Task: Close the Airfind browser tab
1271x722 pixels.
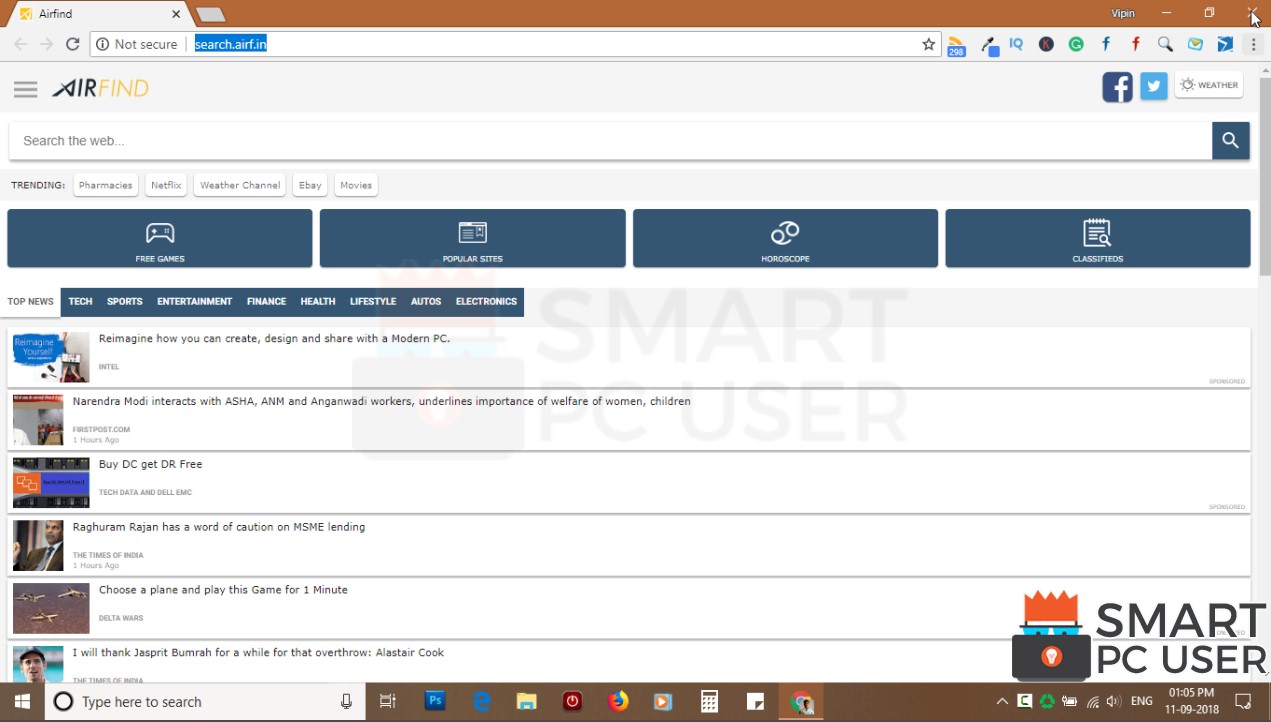Action: coord(177,14)
